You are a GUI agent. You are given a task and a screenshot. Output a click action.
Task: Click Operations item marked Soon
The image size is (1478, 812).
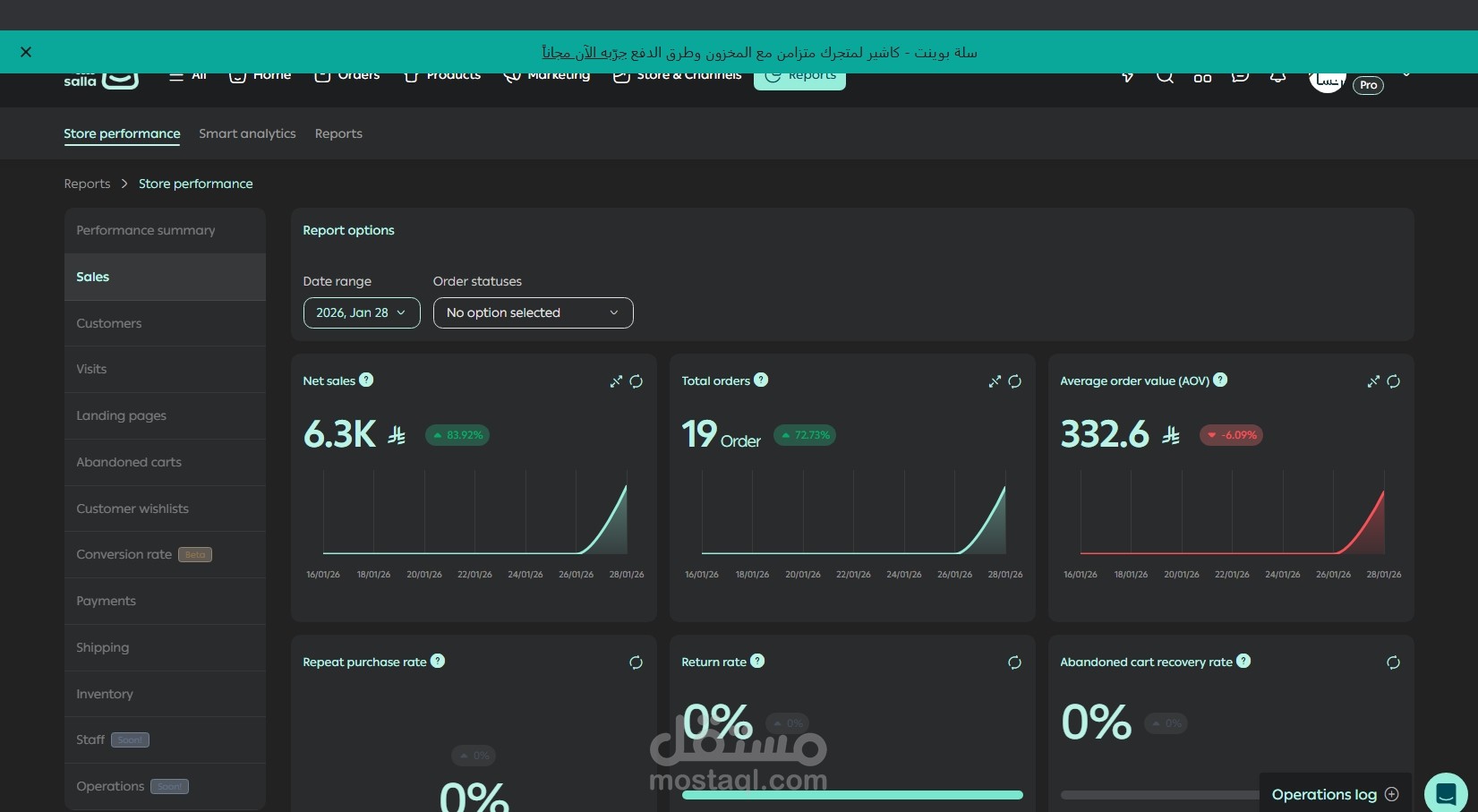tap(165, 786)
